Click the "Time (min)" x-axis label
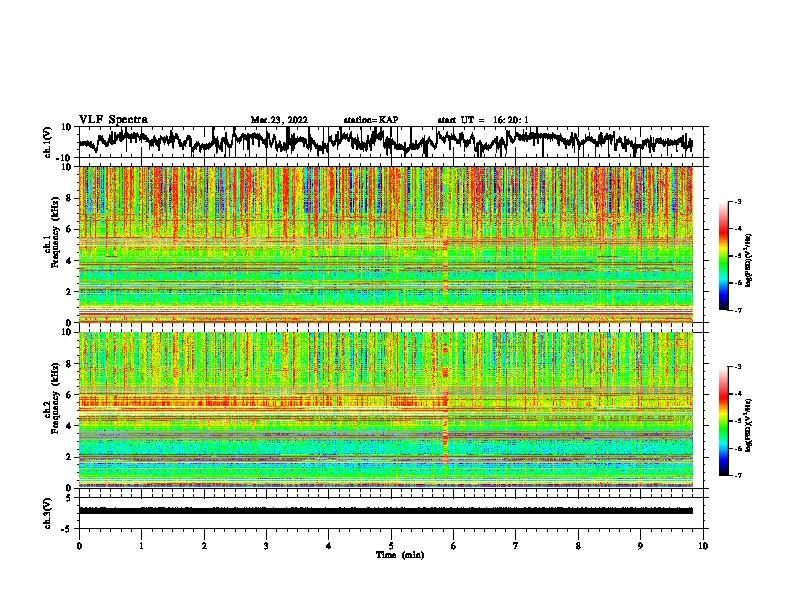 coord(400,555)
